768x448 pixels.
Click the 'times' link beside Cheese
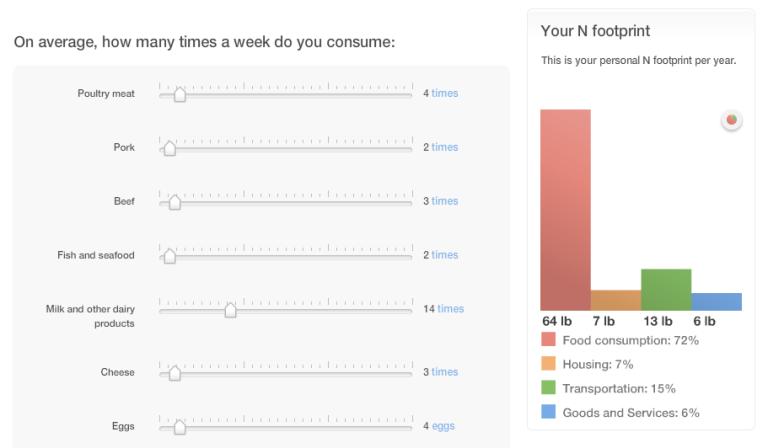445,372
